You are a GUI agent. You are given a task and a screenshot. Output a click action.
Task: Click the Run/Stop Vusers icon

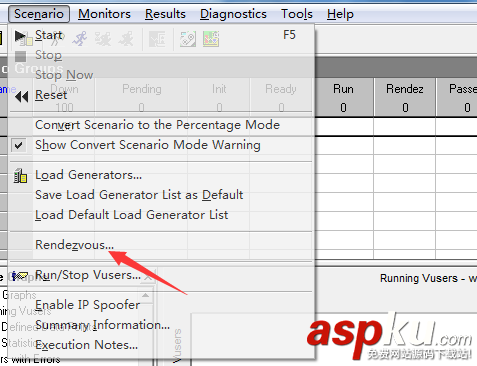coord(20,276)
